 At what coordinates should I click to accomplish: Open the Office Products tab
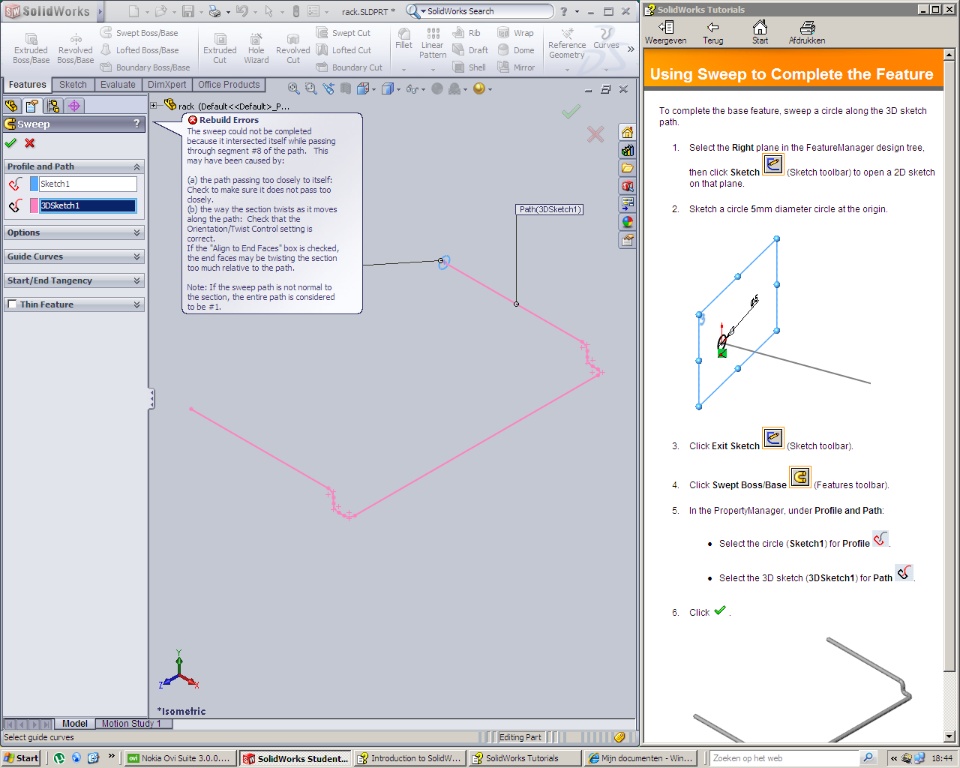click(x=229, y=85)
